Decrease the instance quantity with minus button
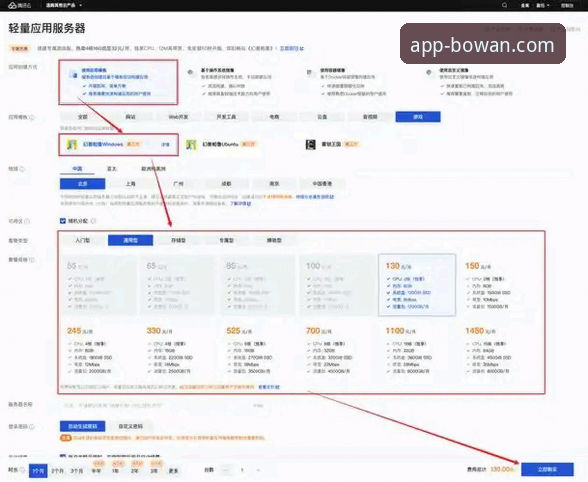This screenshot has height=482, width=588. [x=226, y=470]
